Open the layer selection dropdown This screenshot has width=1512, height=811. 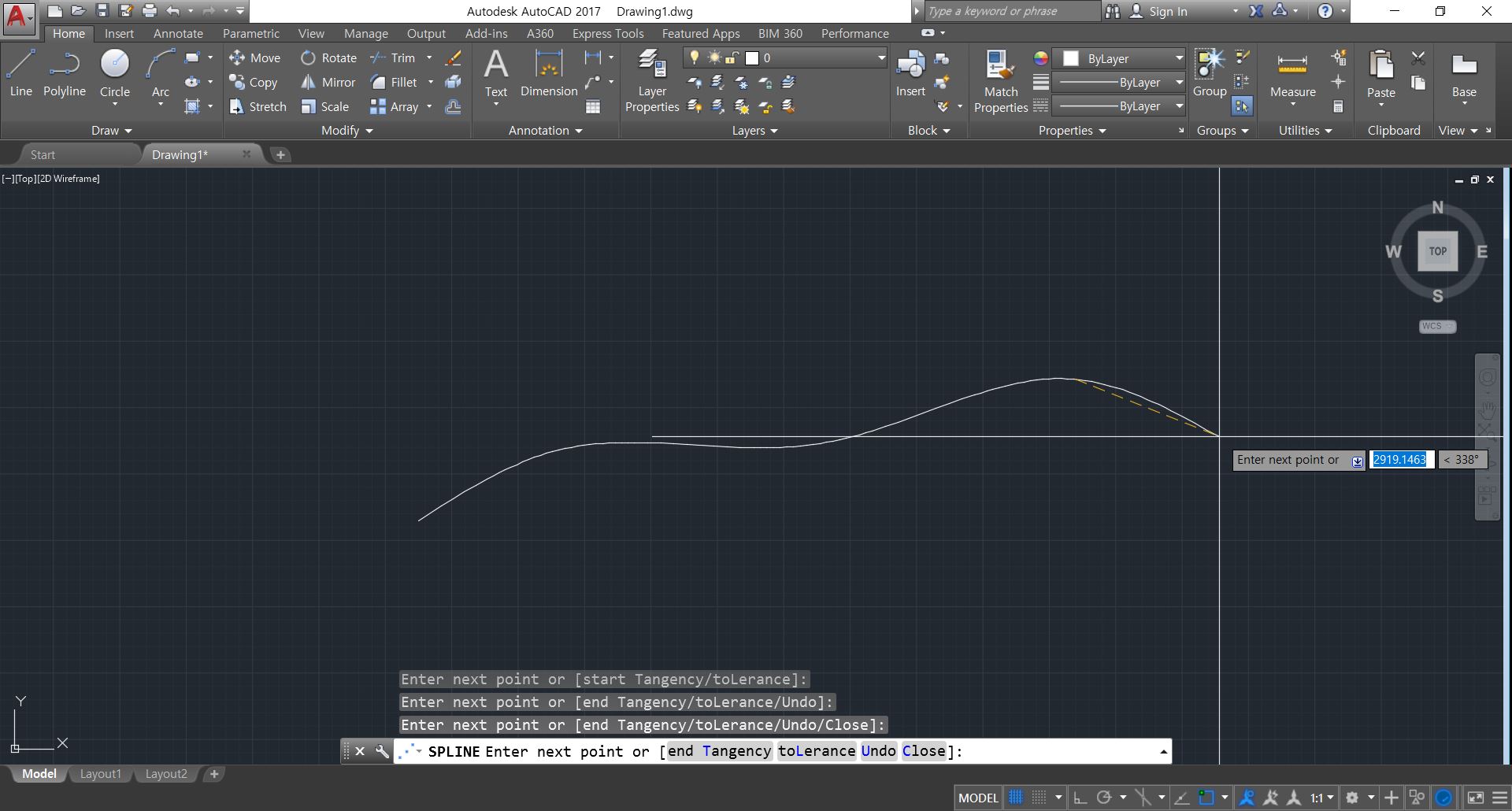881,57
